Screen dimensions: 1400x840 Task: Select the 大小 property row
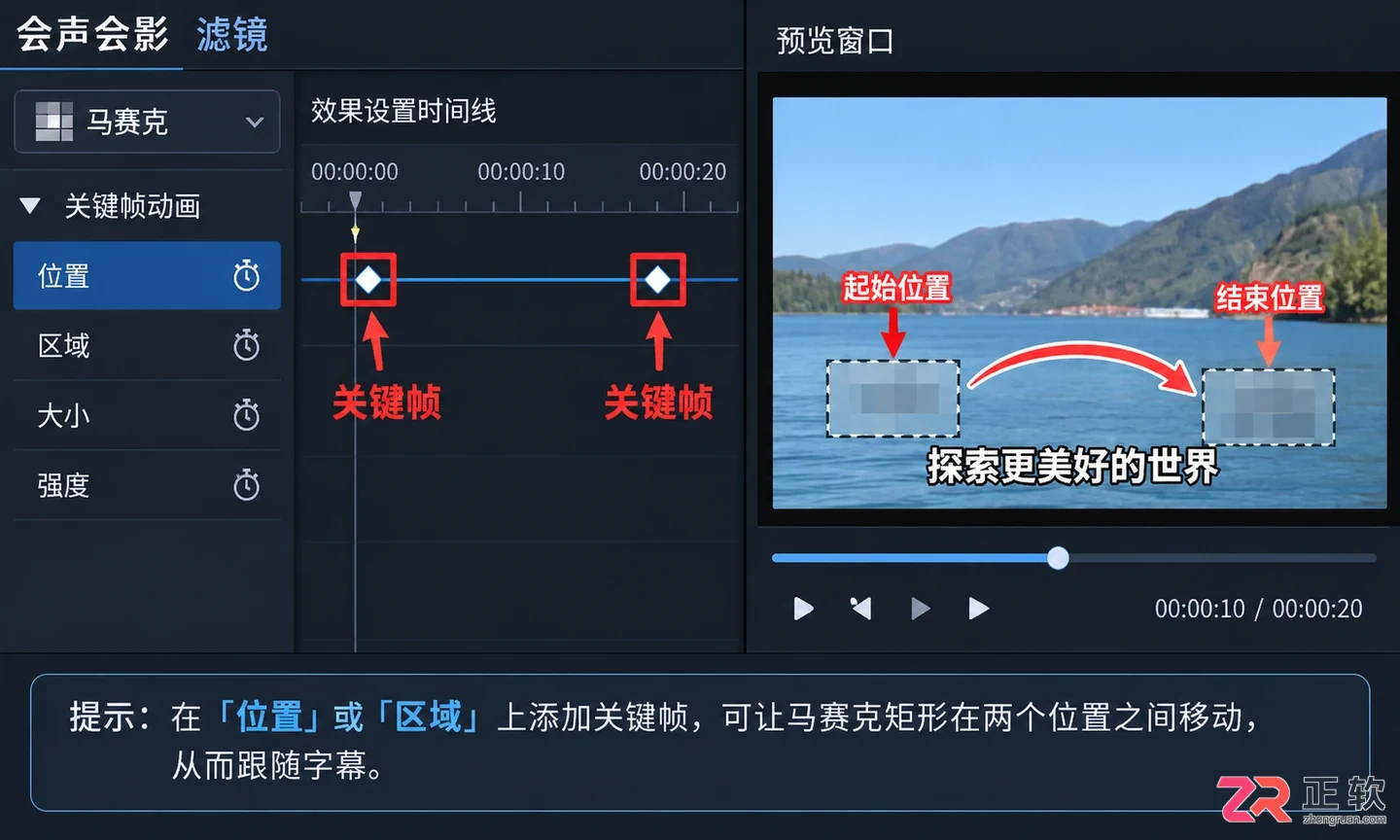click(x=147, y=415)
